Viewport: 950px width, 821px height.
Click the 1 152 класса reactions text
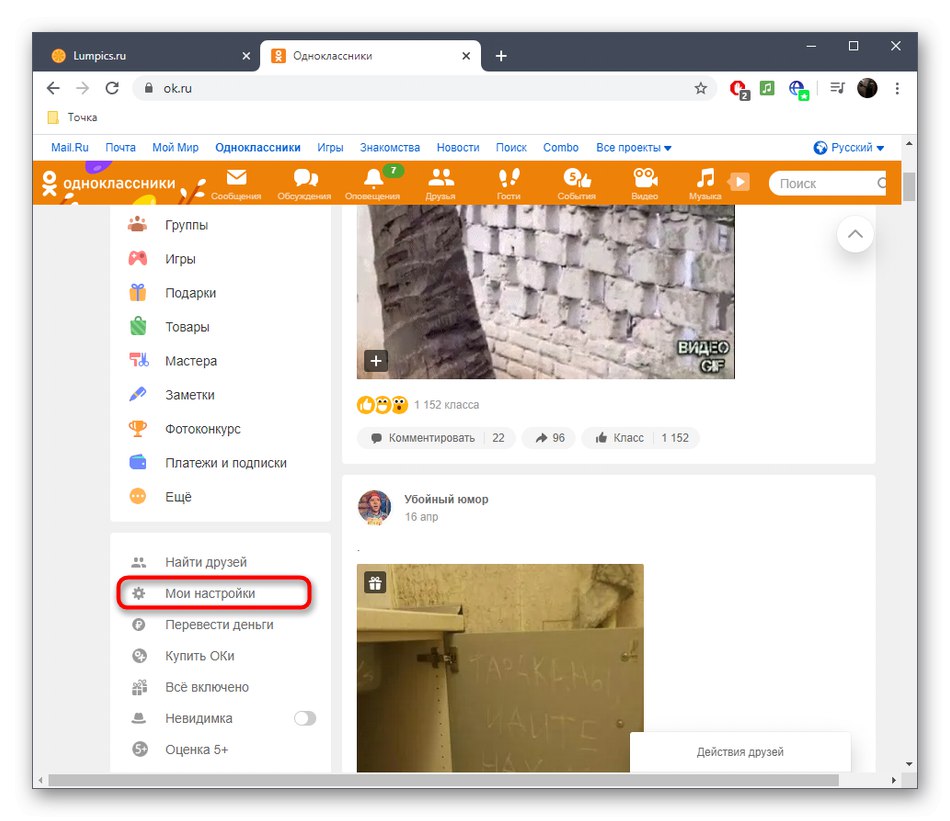click(x=447, y=405)
